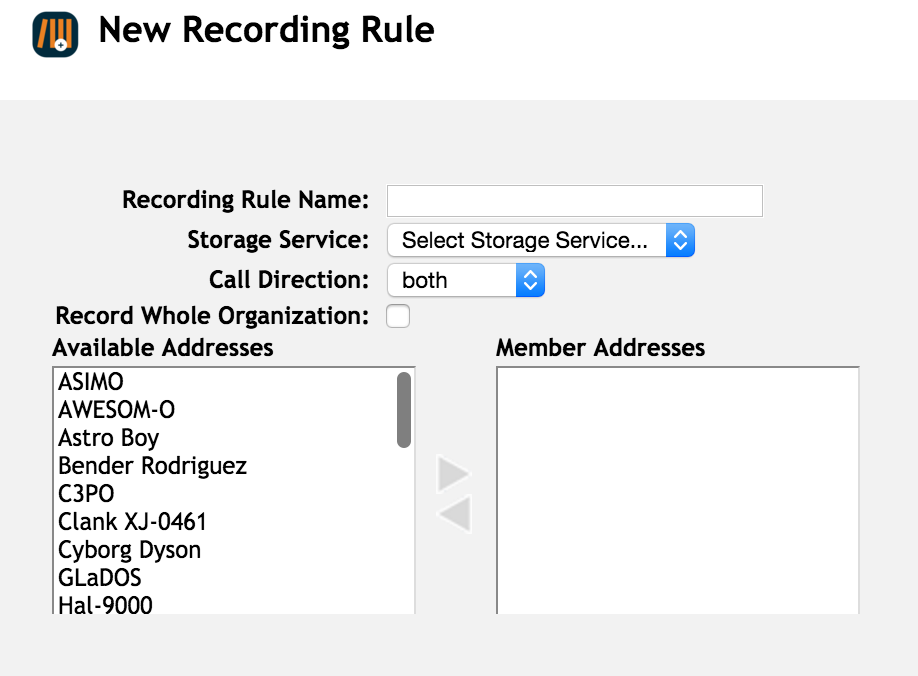
Task: Click the Recording Rule Name input field
Action: click(574, 200)
